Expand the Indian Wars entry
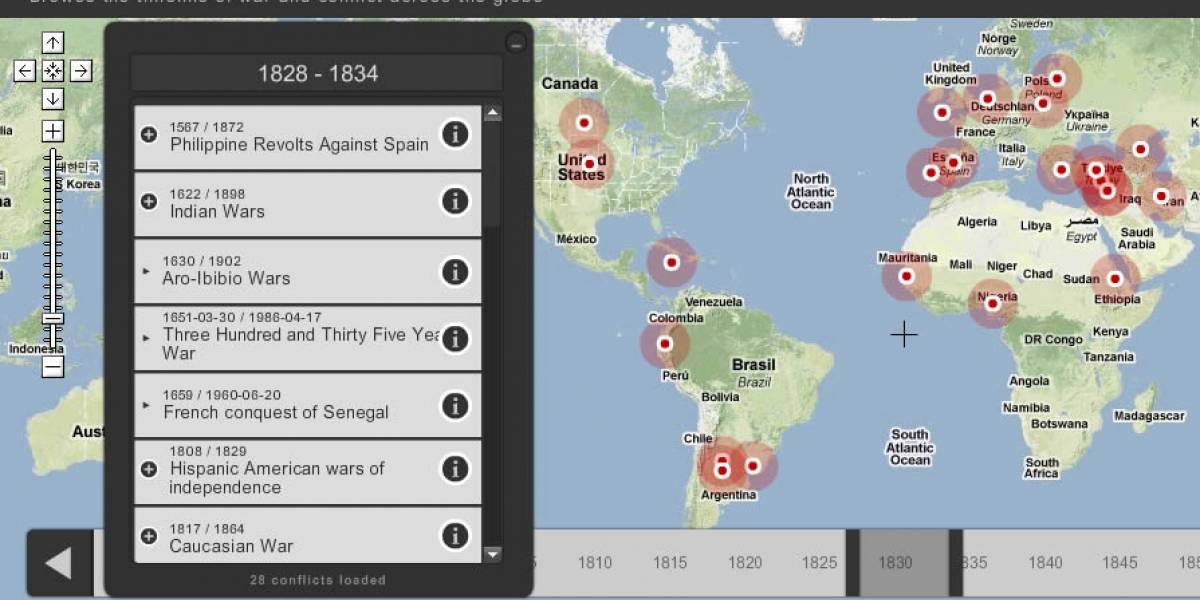 149,201
